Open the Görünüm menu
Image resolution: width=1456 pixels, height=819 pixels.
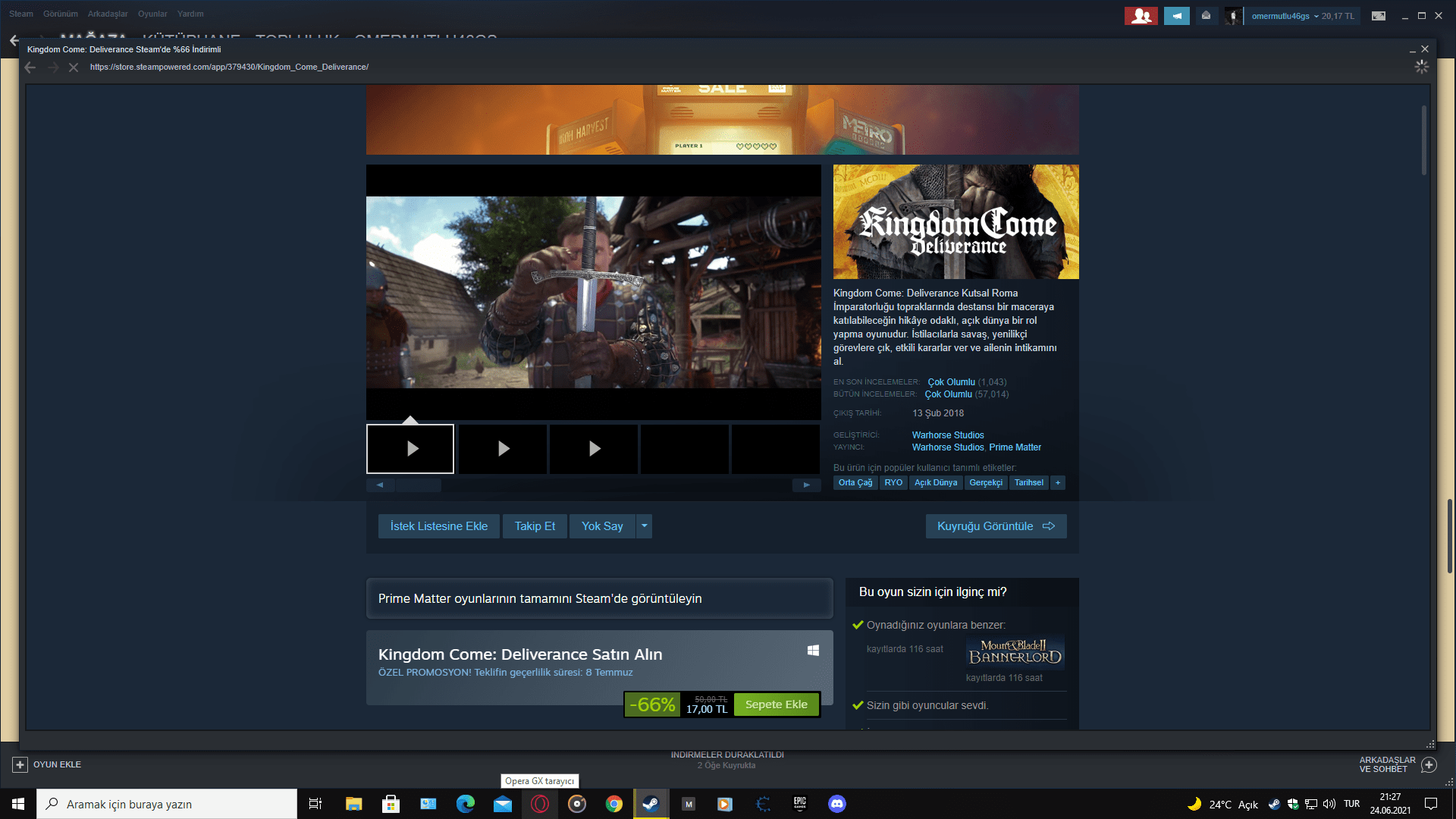[61, 14]
